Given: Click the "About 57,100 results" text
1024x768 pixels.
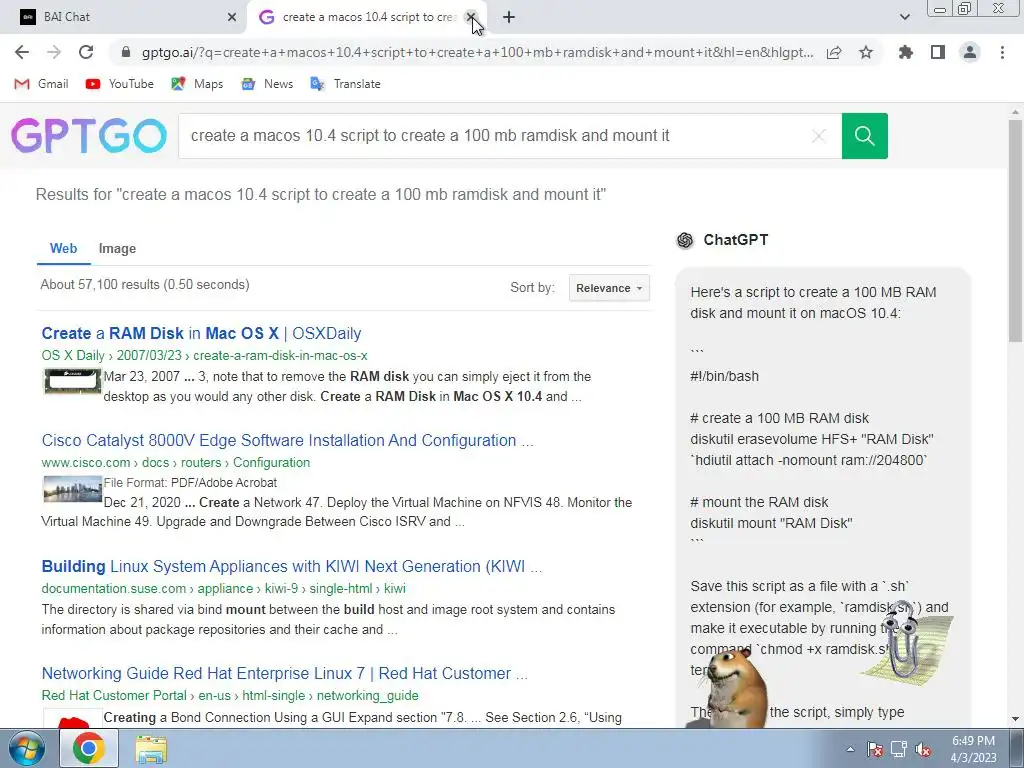Looking at the screenshot, I should (x=145, y=285).
